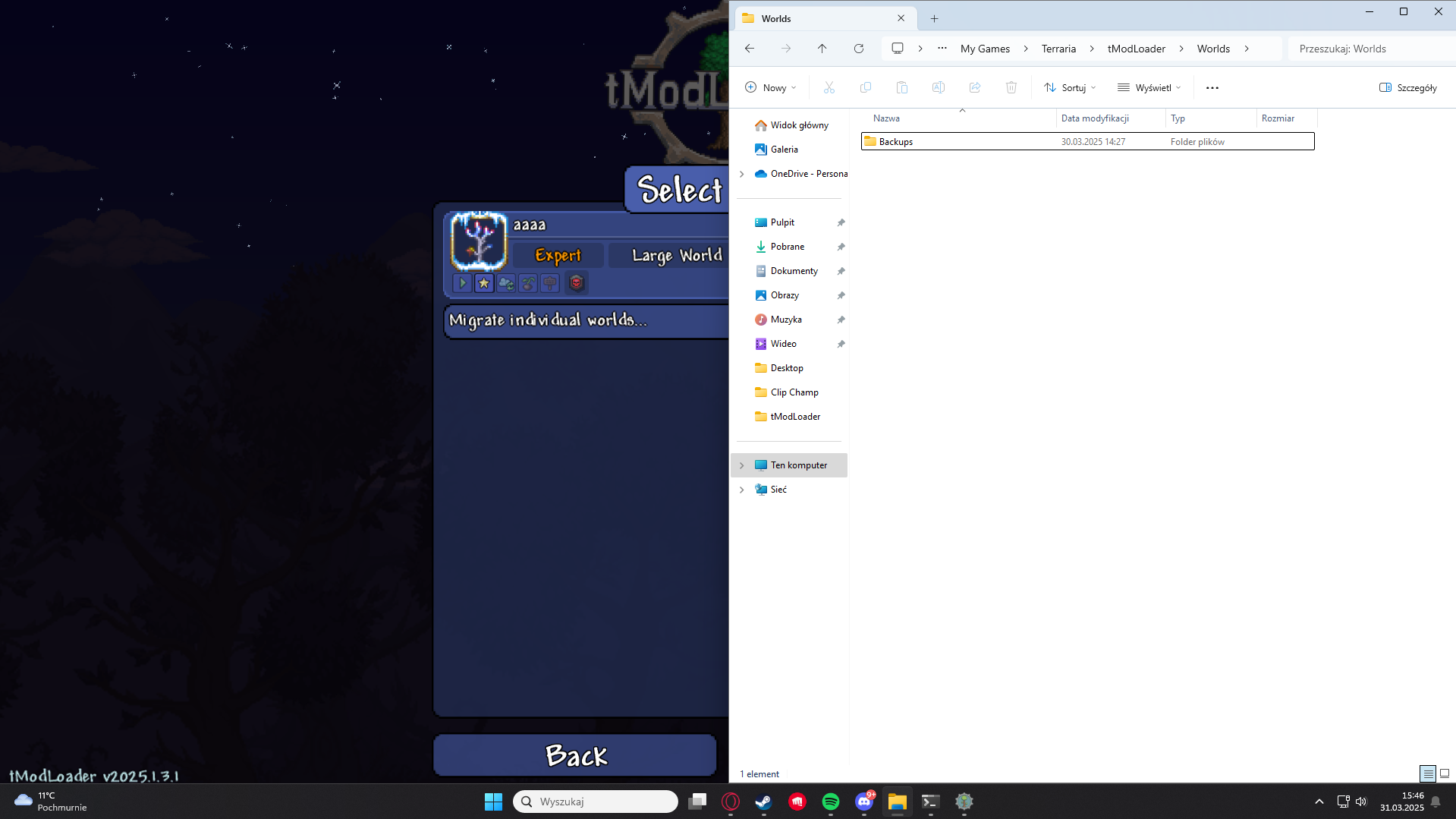
Task: Expand chevron after the monitor icon in address bar
Action: tap(920, 49)
